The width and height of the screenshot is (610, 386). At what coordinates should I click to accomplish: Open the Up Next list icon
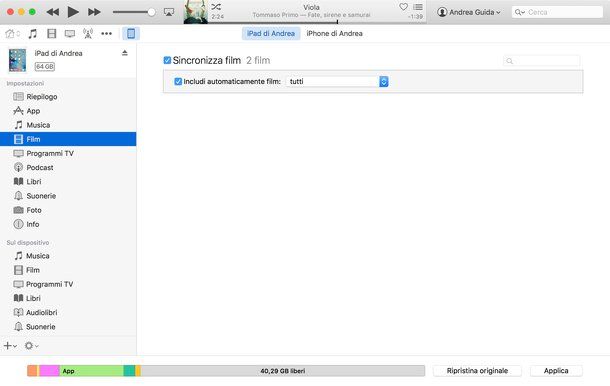(418, 7)
